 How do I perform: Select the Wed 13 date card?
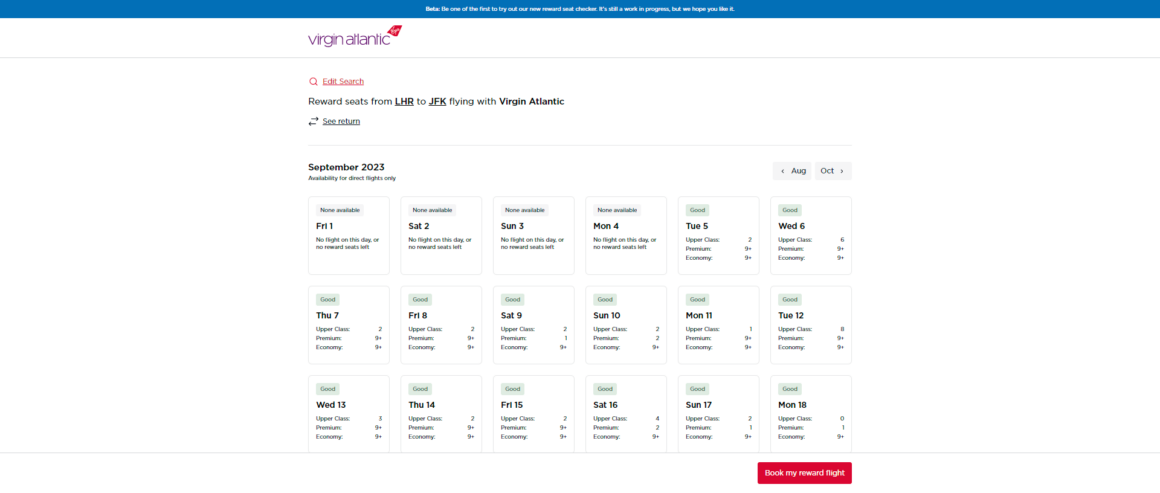tap(348, 415)
